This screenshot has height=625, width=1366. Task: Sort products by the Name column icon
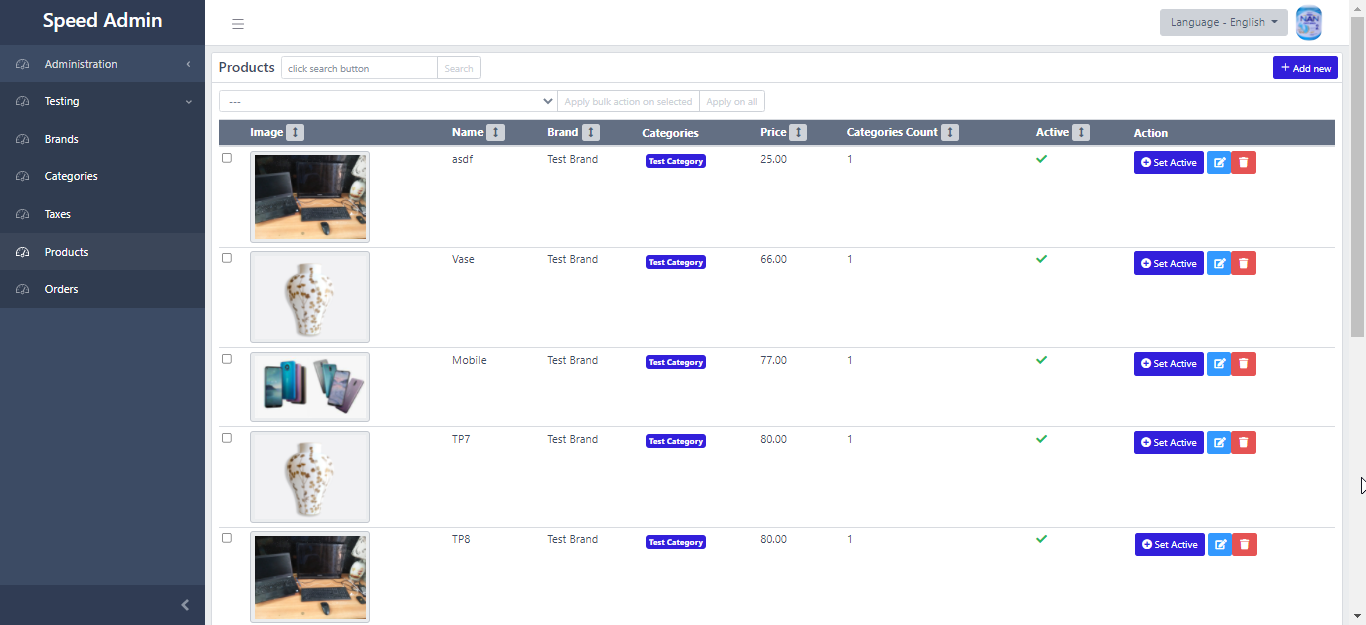496,133
